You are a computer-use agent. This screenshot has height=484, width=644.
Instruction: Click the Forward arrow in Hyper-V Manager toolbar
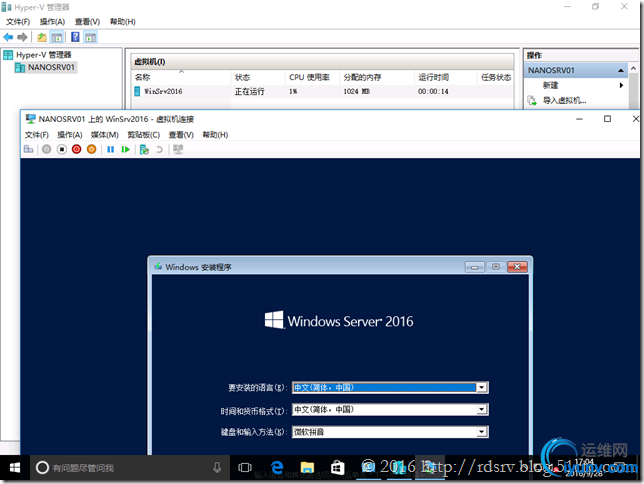(x=22, y=37)
